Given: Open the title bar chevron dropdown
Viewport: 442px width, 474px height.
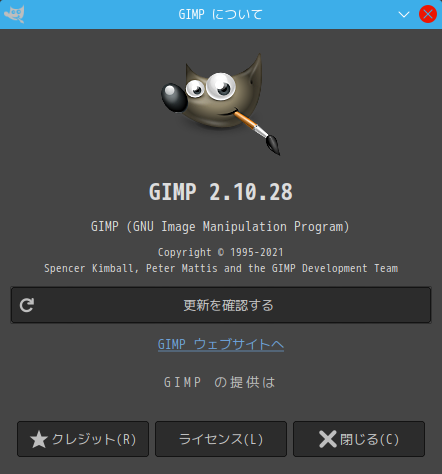Looking at the screenshot, I should pos(404,15).
